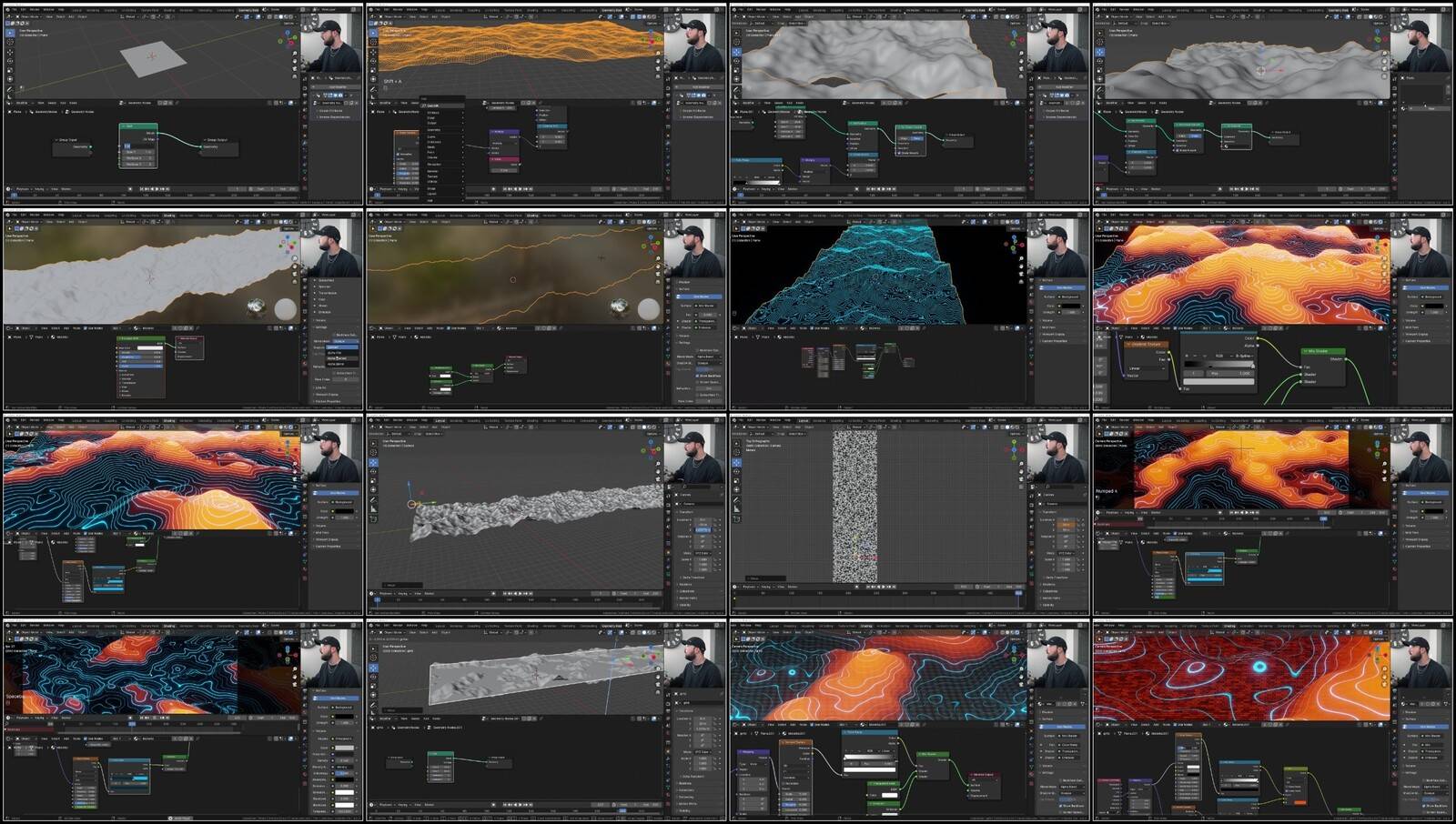The image size is (1456, 824).
Task: Open the Mesh submenu in the Add node menu
Action: (433, 147)
